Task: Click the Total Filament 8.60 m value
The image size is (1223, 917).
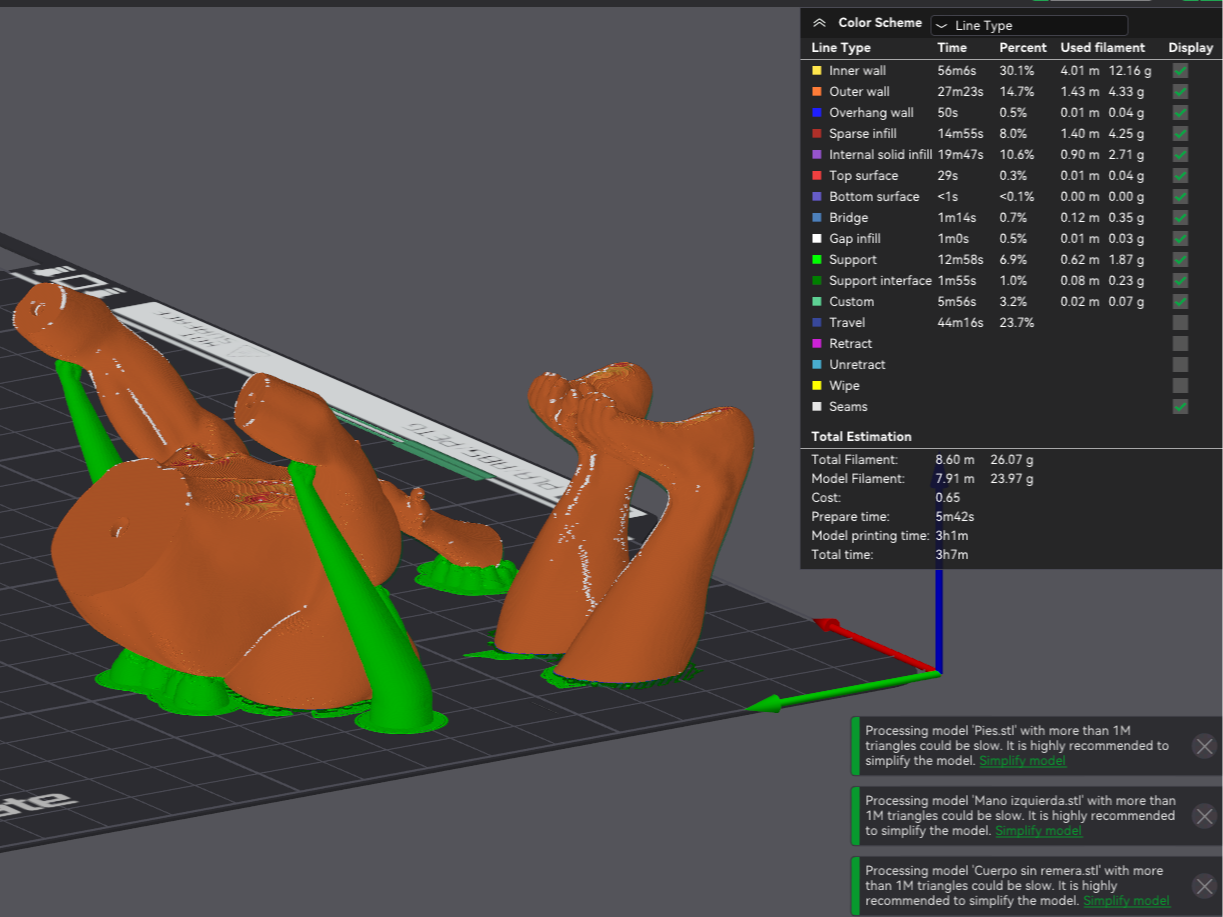Action: tap(954, 460)
